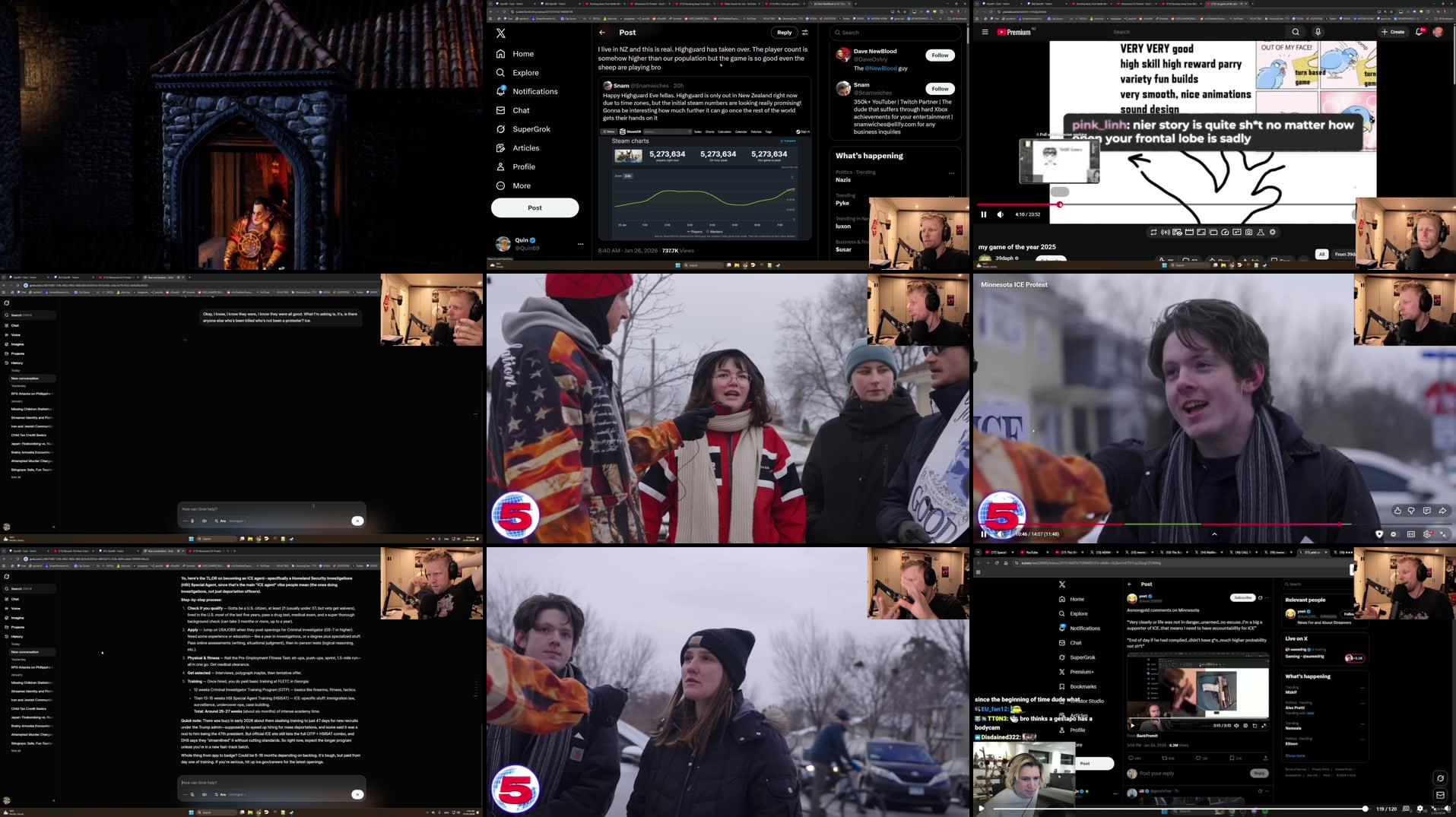Image resolution: width=1456 pixels, height=817 pixels.
Task: Click the share arrow under the ICE video
Action: [x=1442, y=511]
